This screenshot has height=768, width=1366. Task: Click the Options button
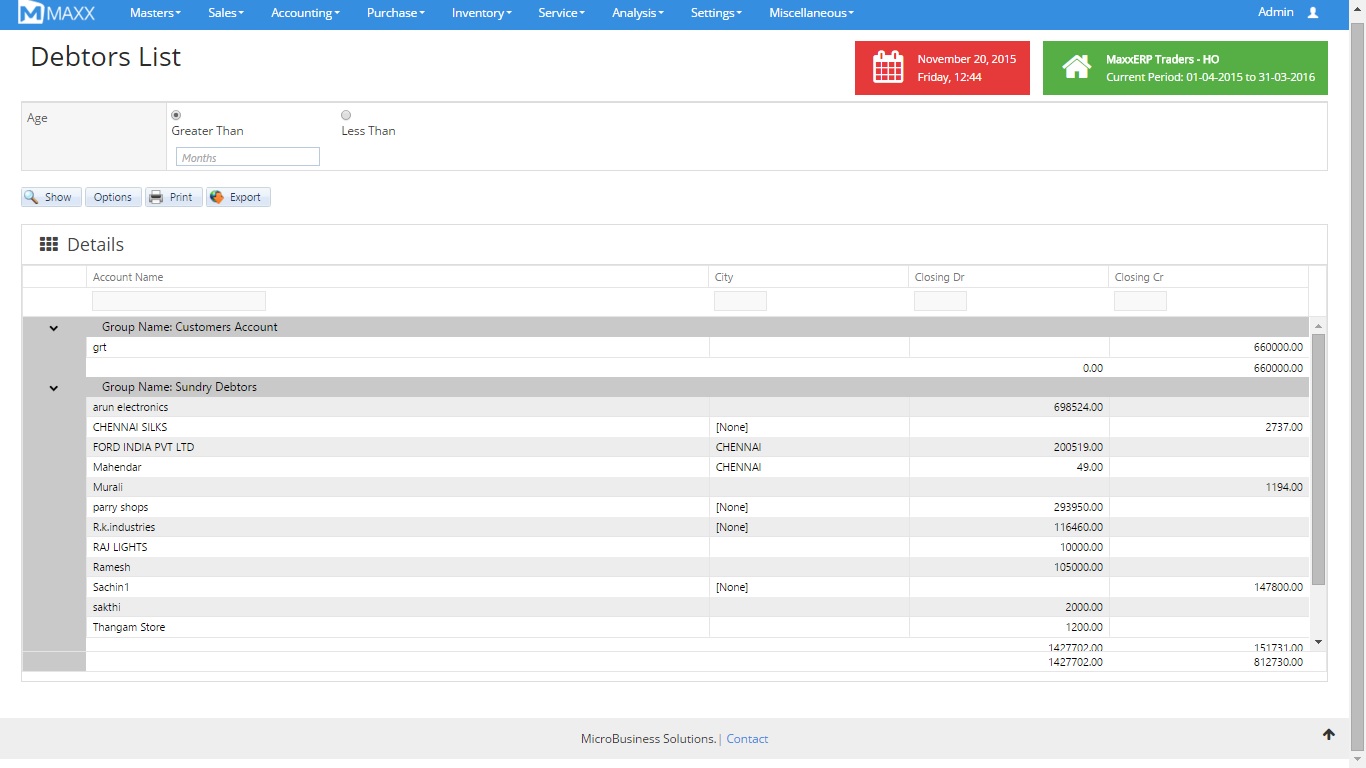(113, 197)
